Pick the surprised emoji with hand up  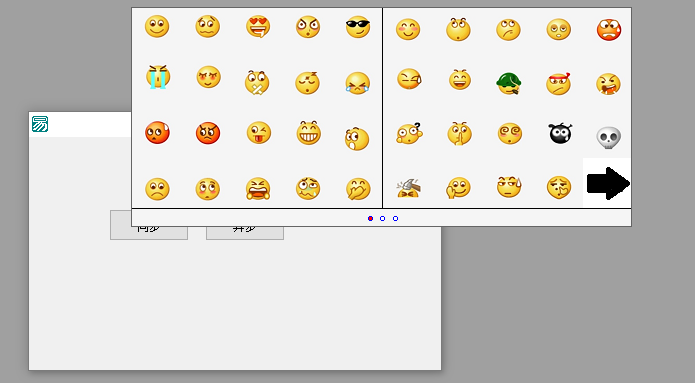(357, 139)
